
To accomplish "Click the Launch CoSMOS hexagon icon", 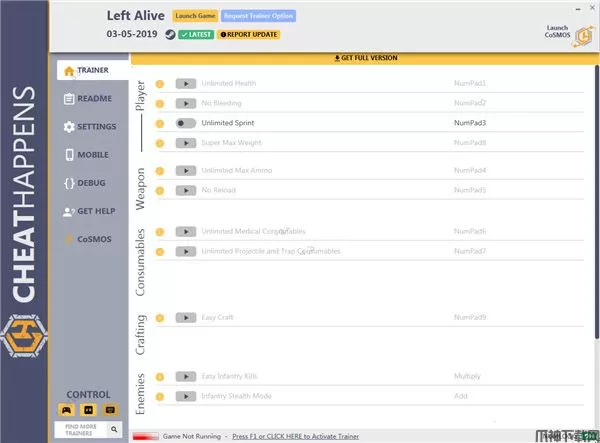I will pos(583,36).
